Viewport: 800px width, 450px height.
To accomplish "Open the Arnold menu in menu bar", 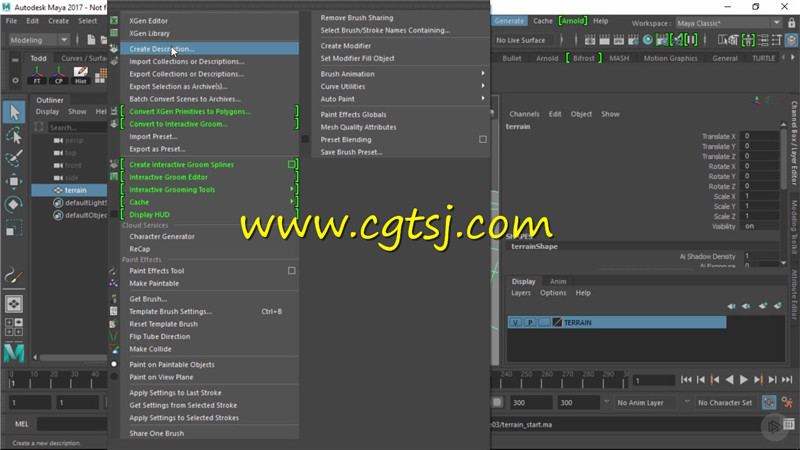I will click(x=573, y=21).
